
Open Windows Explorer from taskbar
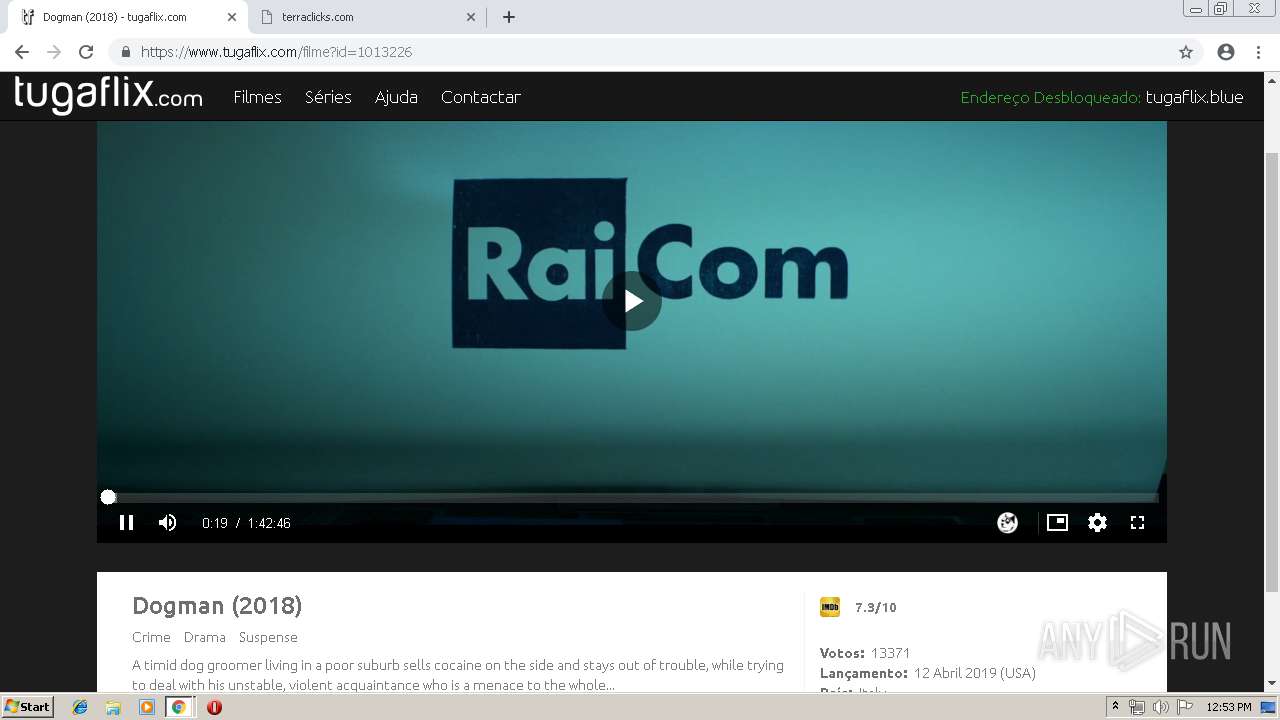point(113,707)
